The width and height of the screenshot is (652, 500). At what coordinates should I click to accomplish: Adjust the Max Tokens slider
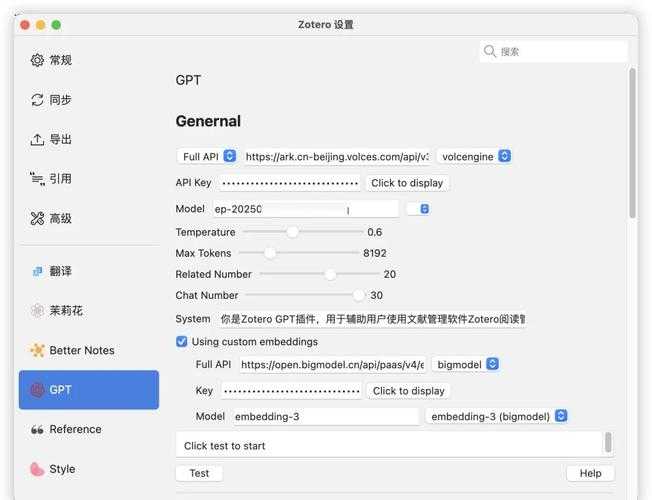(298, 252)
